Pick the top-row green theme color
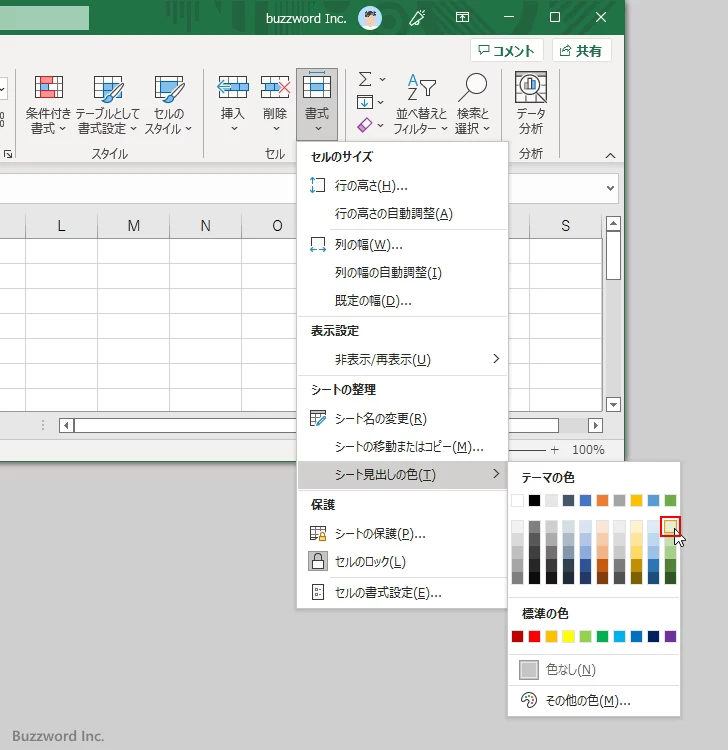The height and width of the screenshot is (750, 728). pyautogui.click(x=670, y=501)
